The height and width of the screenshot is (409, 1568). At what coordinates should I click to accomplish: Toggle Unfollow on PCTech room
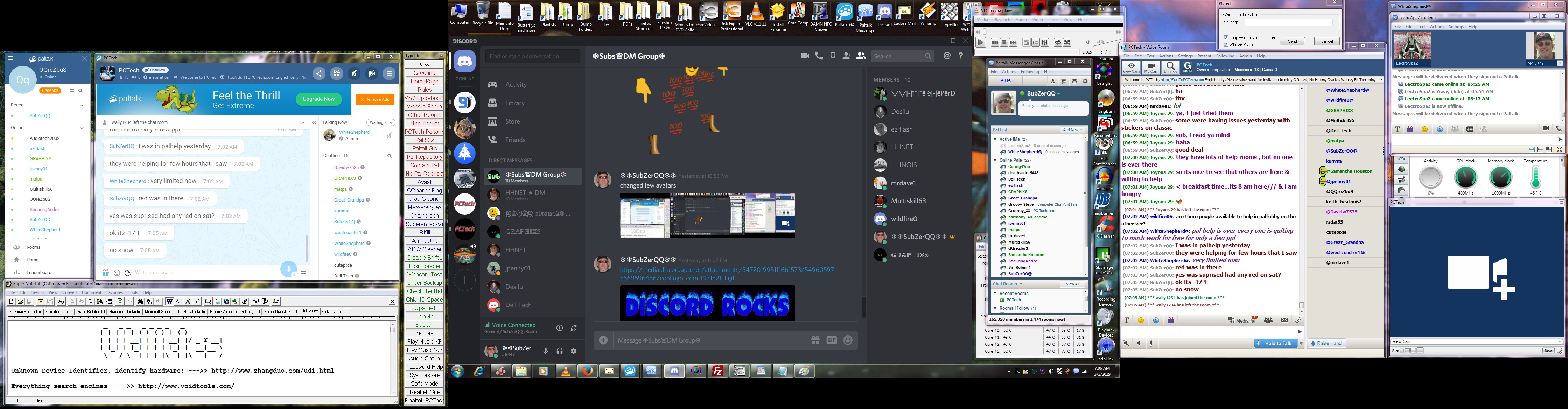[156, 70]
